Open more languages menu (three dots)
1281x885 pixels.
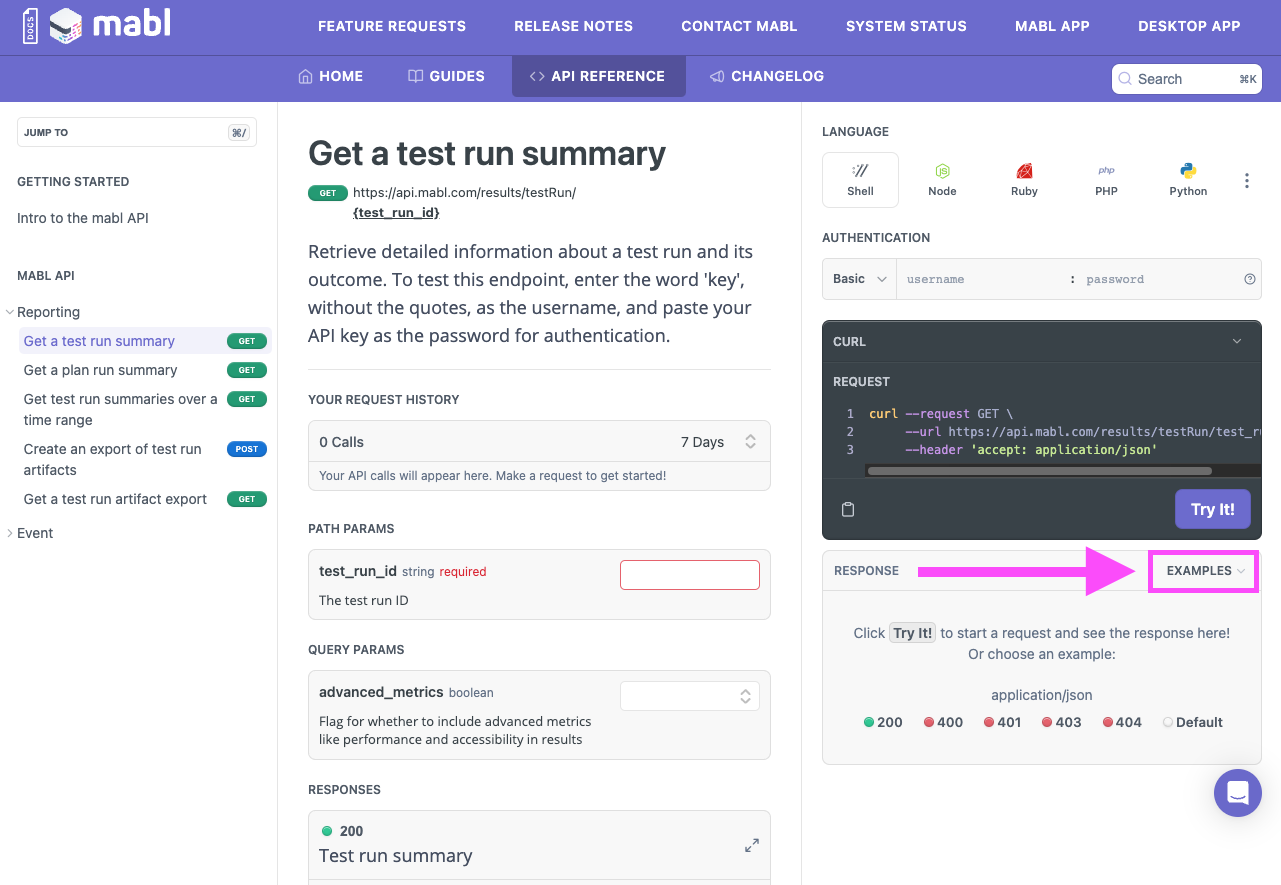pyautogui.click(x=1246, y=181)
